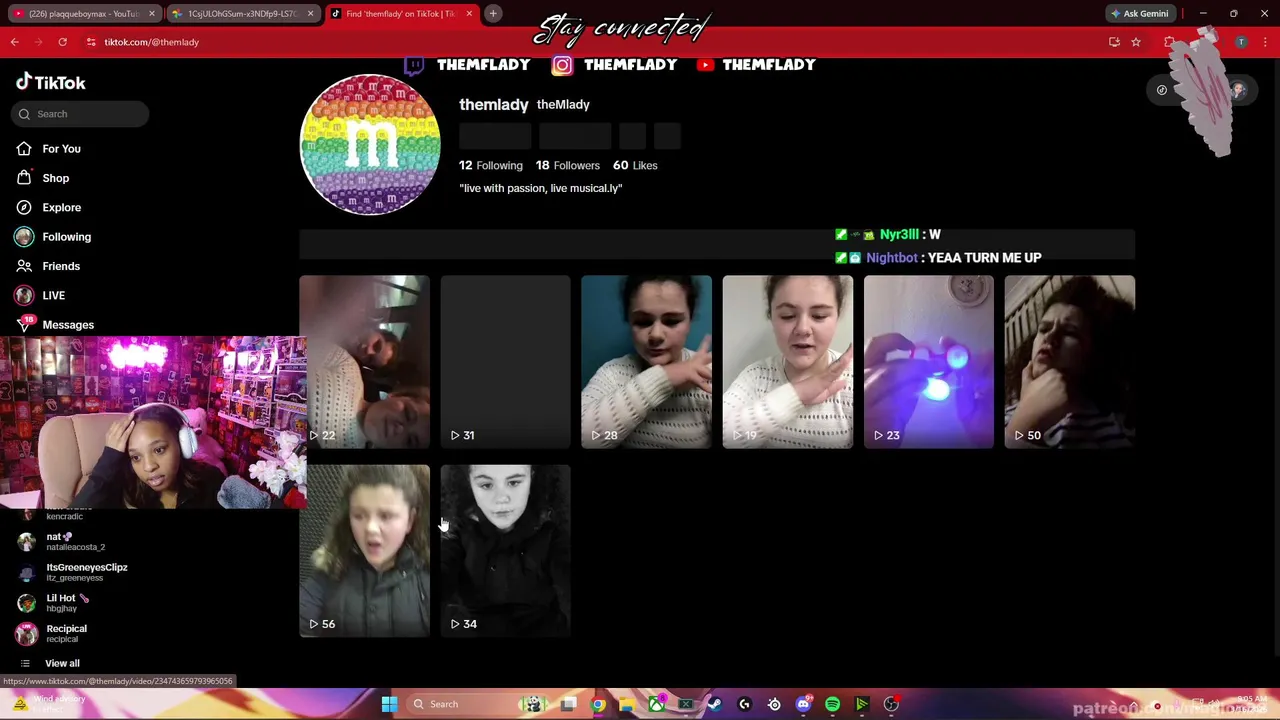Open the Shop page in the sidebar
The width and height of the screenshot is (1280, 720).
pos(55,178)
